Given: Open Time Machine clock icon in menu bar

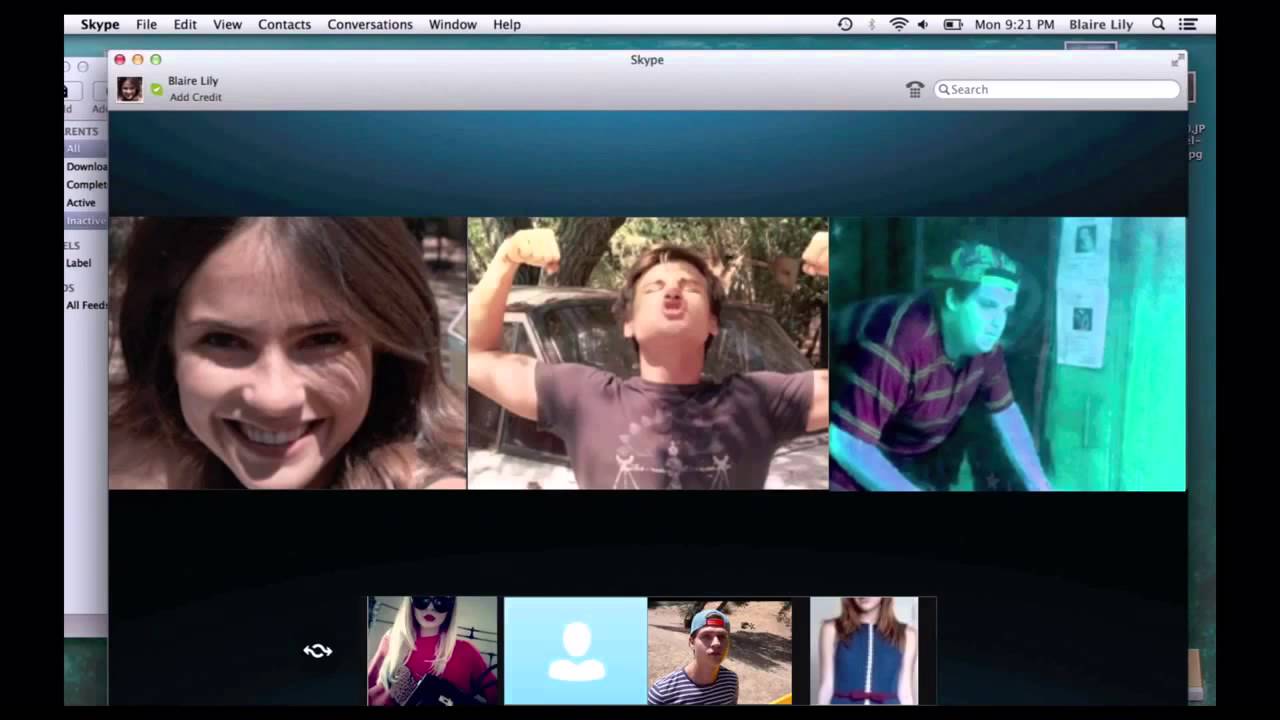Looking at the screenshot, I should click(x=845, y=24).
